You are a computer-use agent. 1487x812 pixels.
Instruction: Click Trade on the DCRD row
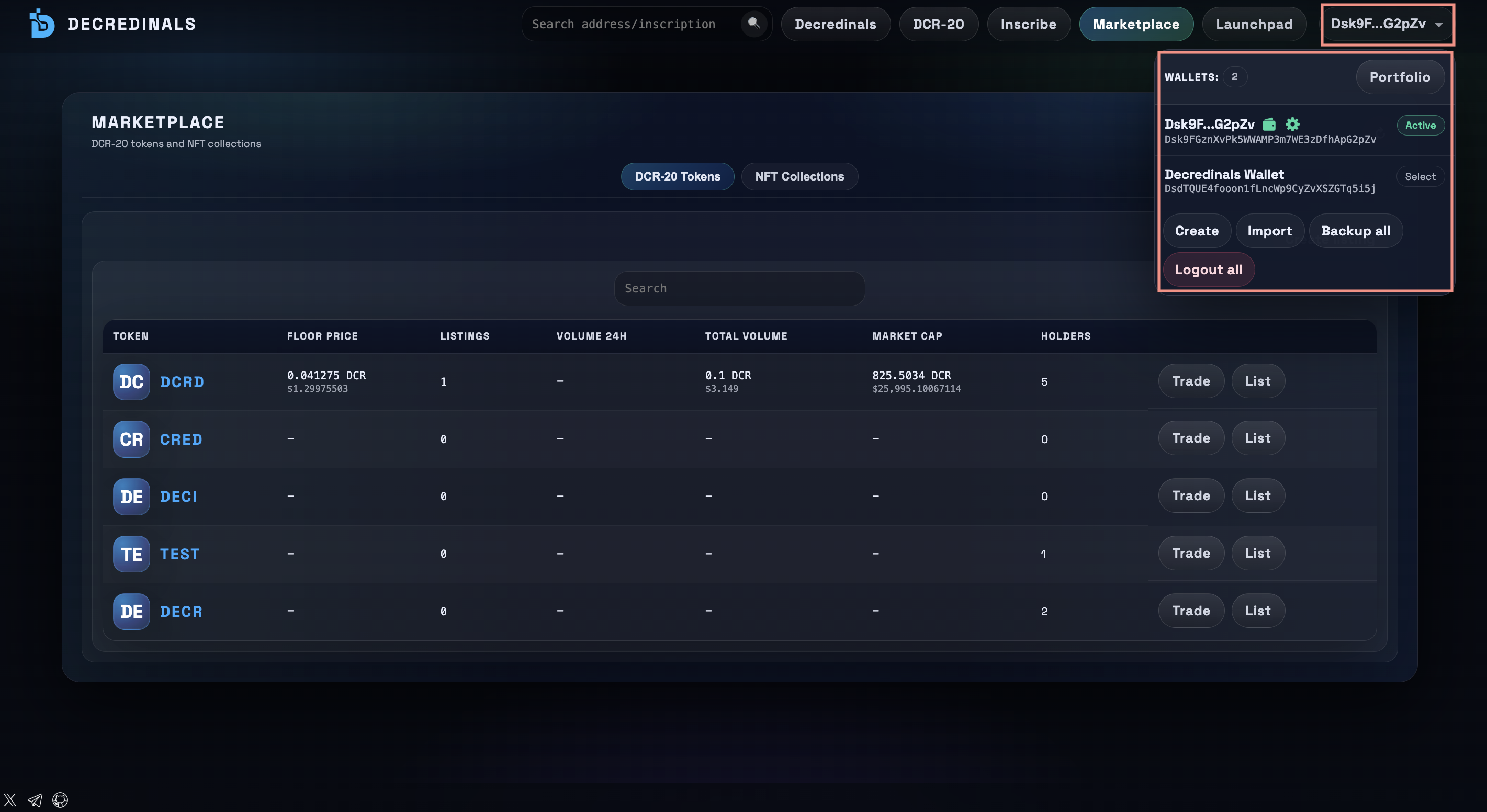point(1191,381)
